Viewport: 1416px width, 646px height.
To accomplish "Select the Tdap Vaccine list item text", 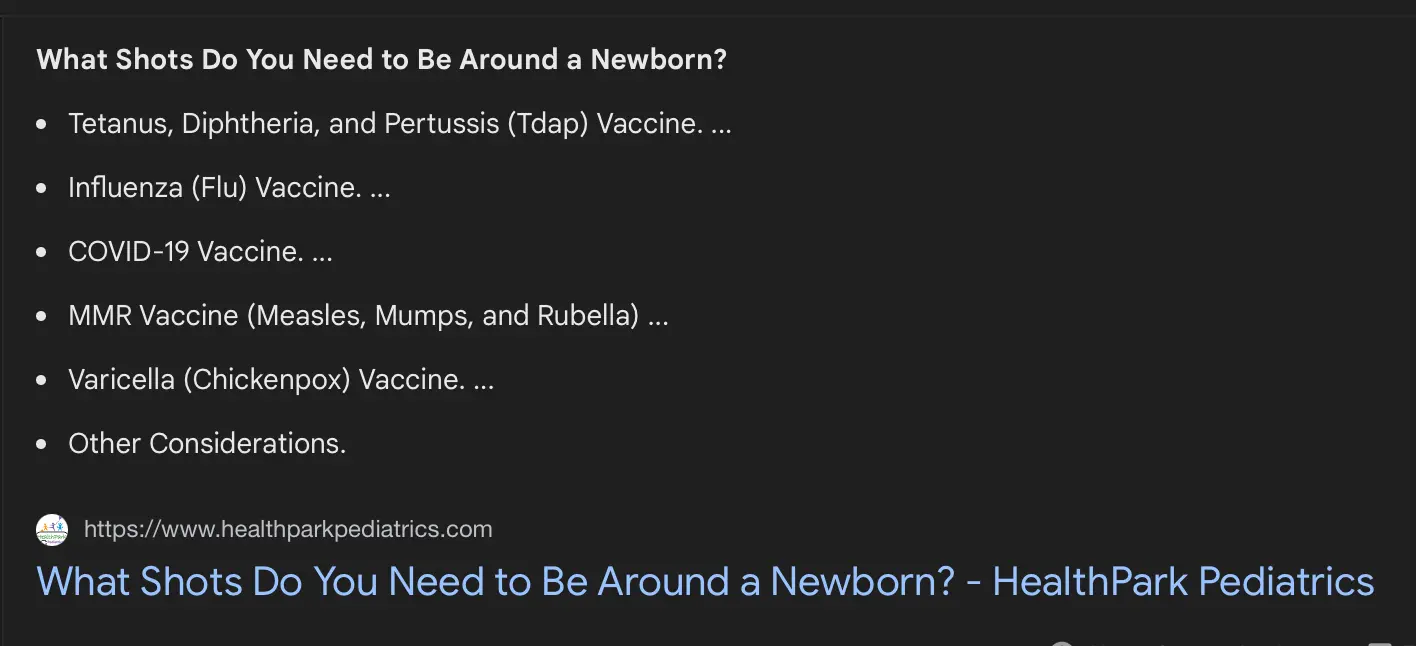I will tap(384, 124).
